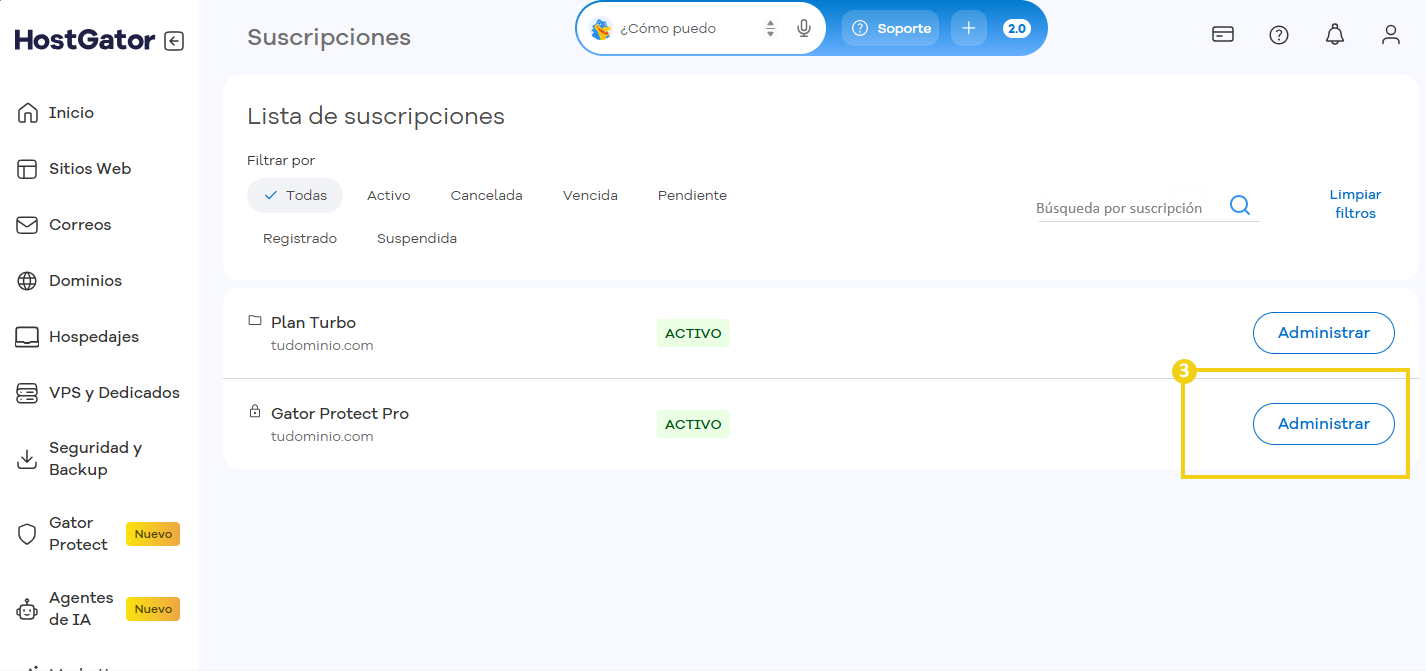Open notifications bell
This screenshot has width=1426, height=671.
click(1335, 35)
